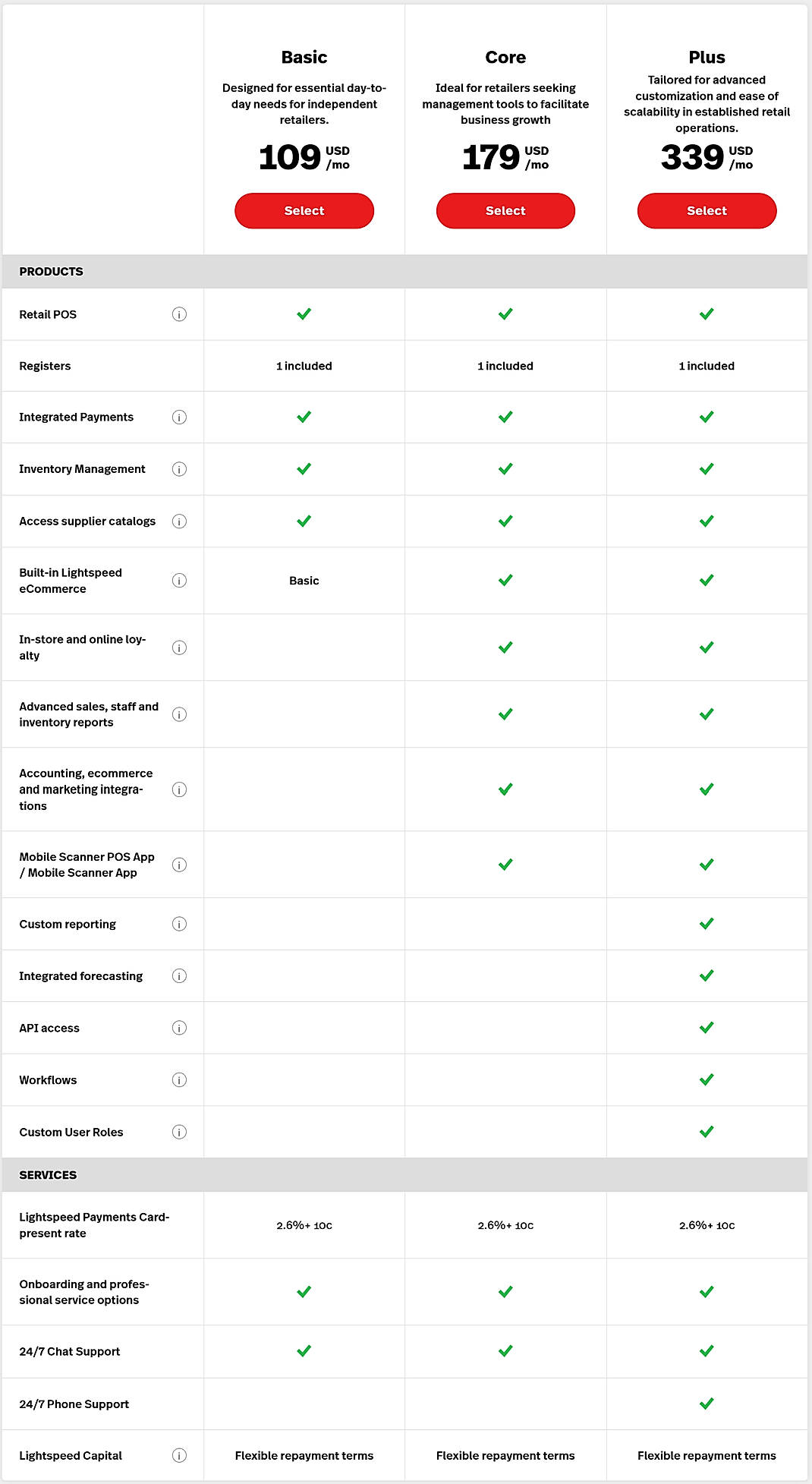Click the Integrated Payments info icon
The image size is (812, 1484).
coord(179,417)
